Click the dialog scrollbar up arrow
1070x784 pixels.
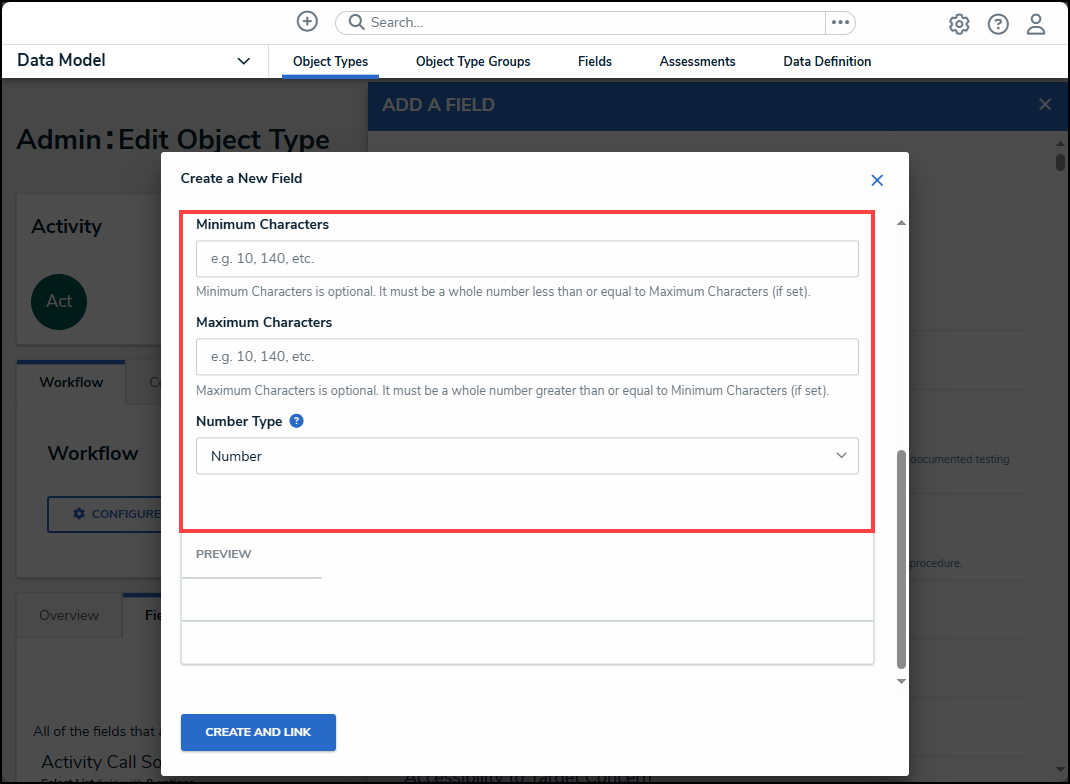pos(901,222)
